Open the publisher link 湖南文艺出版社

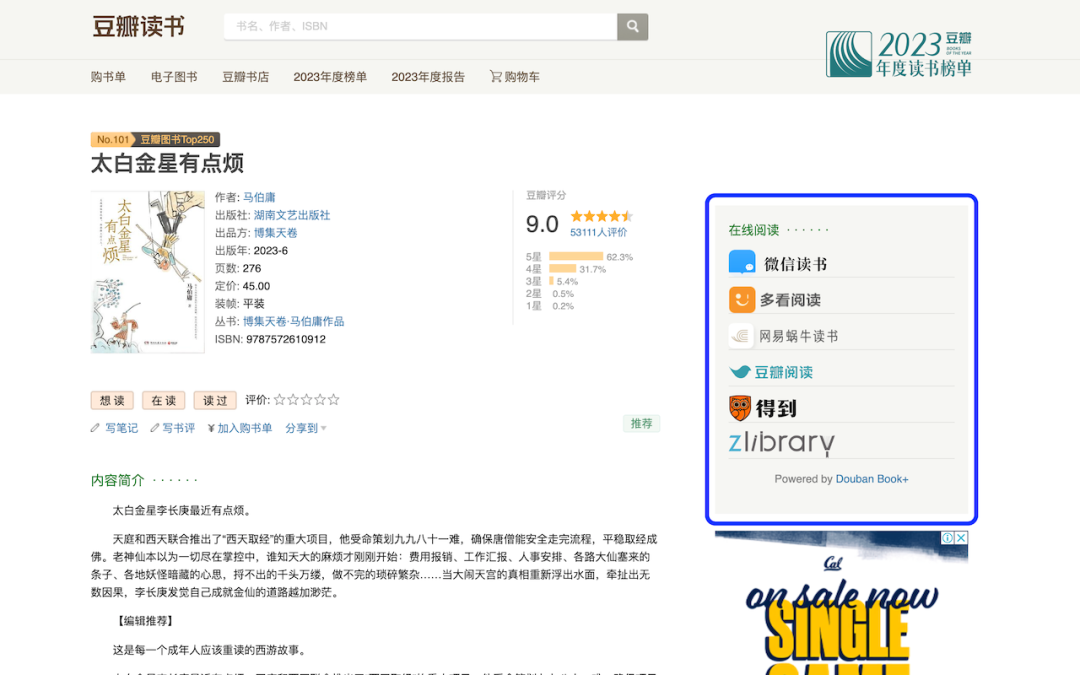pyautogui.click(x=292, y=215)
